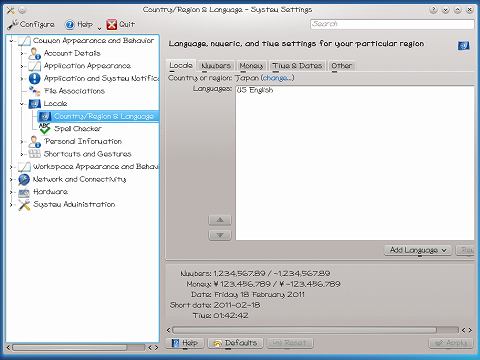Collapse the Common Appearance and Behavior branch

click(12, 41)
